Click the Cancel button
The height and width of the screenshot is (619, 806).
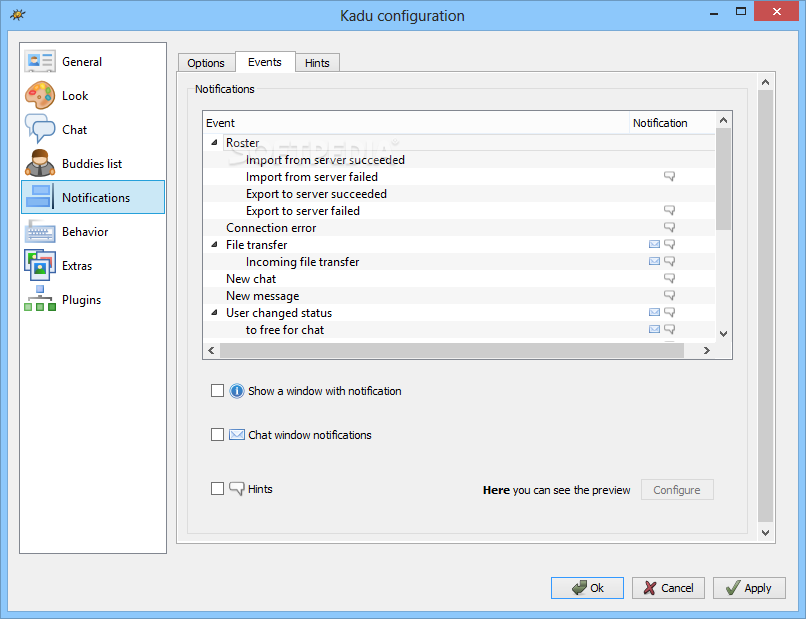(668, 588)
